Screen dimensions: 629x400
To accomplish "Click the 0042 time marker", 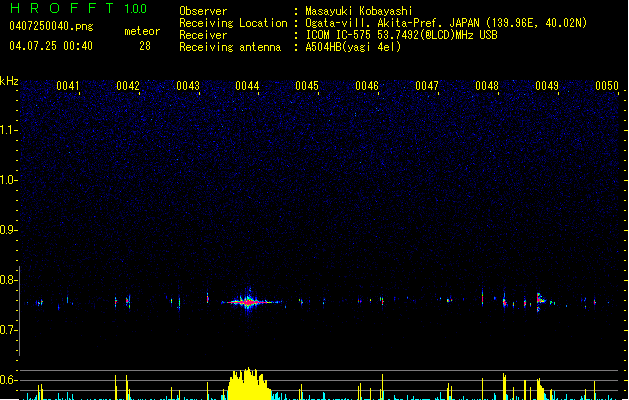I will tap(128, 86).
